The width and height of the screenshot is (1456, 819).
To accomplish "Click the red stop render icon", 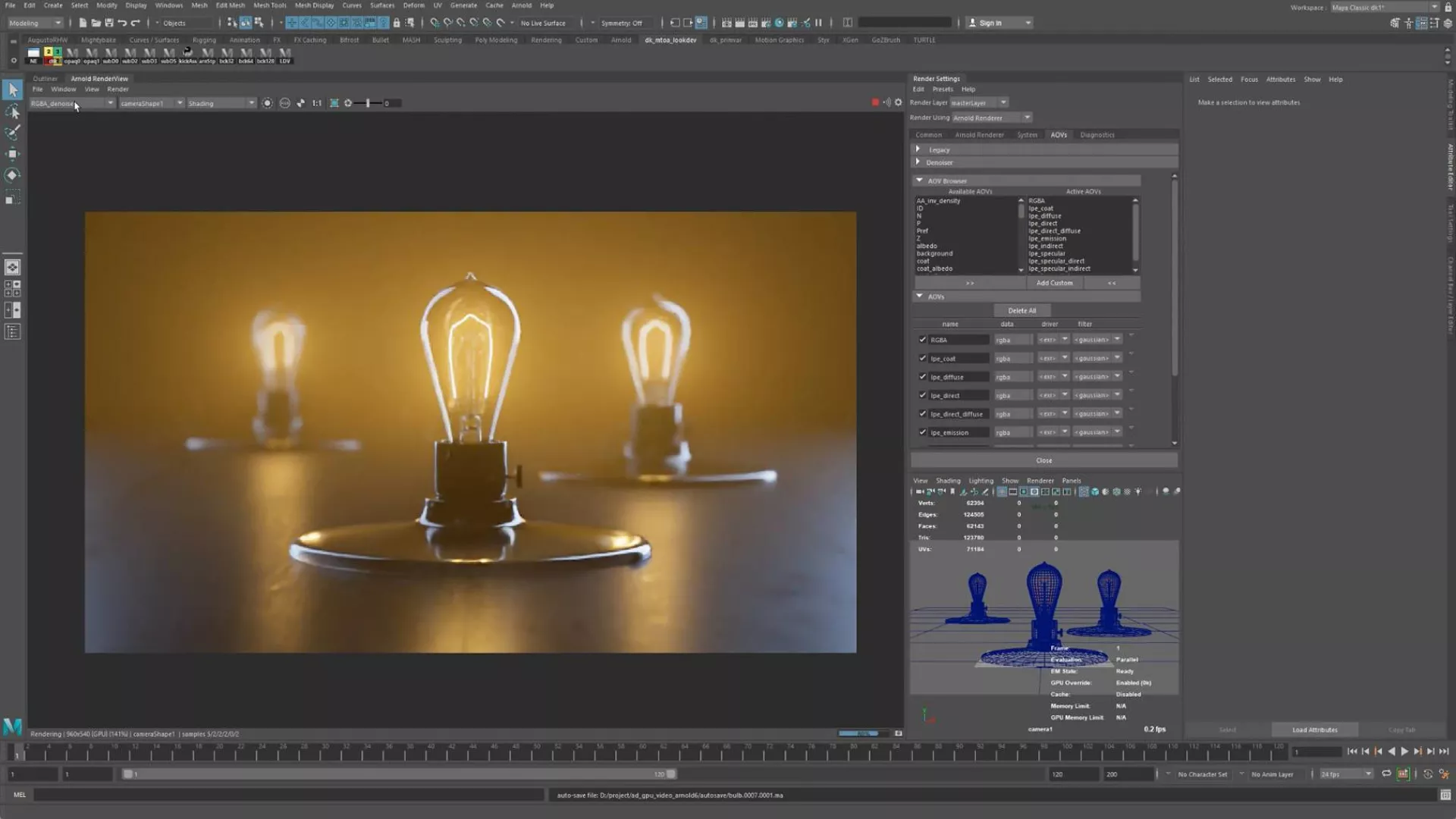I will [875, 102].
